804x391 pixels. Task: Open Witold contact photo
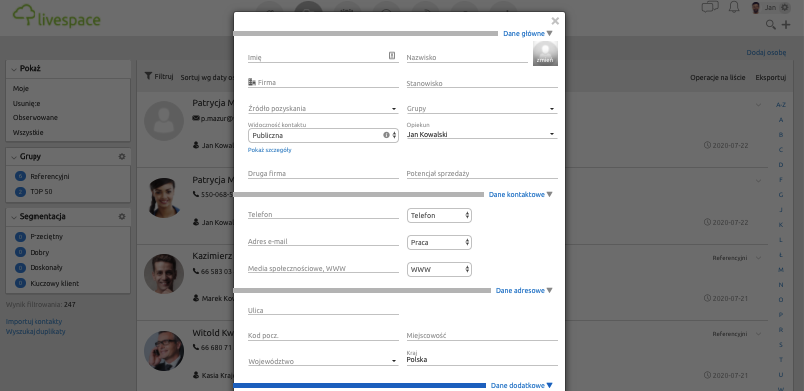pyautogui.click(x=164, y=351)
